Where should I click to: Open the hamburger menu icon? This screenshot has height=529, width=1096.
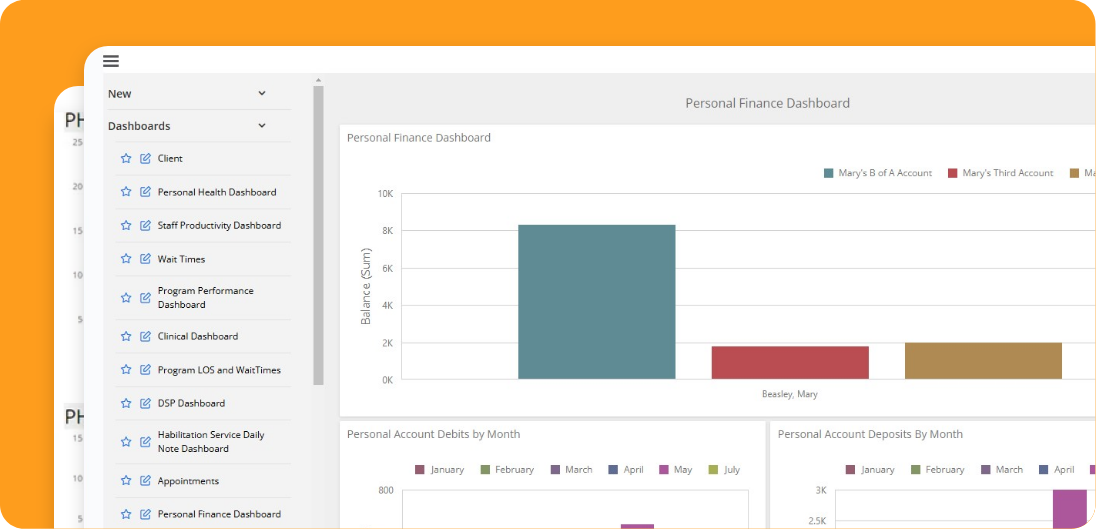tap(111, 61)
